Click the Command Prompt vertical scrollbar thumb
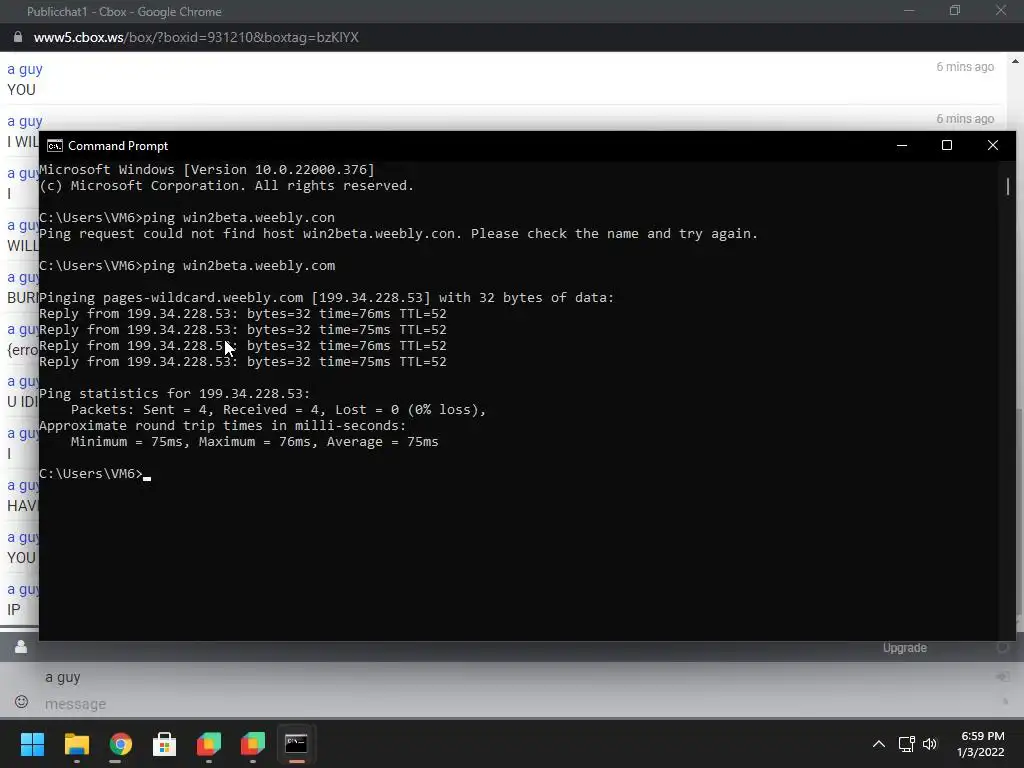This screenshot has width=1024, height=768. pyautogui.click(x=1008, y=186)
